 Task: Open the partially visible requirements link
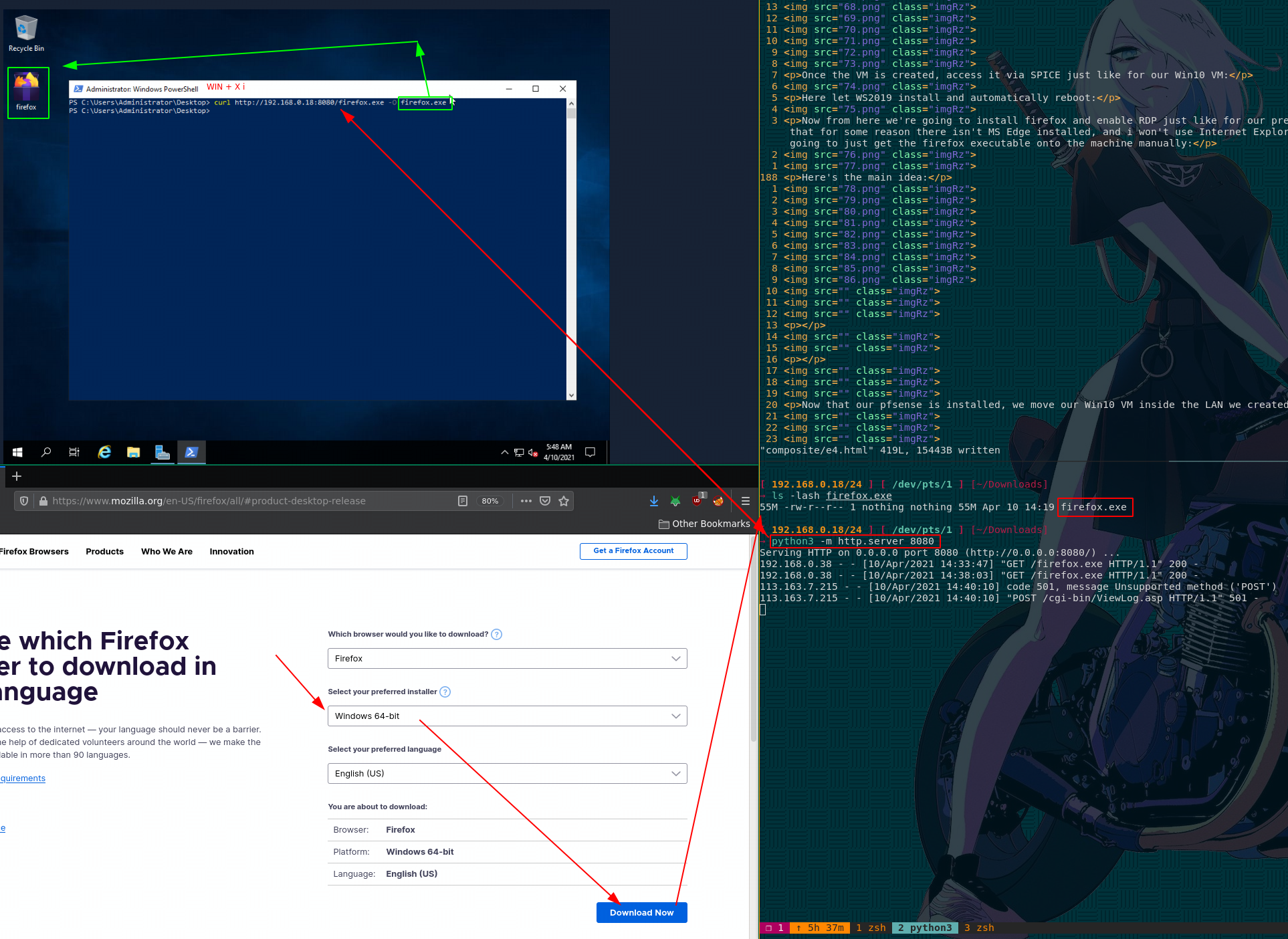click(x=23, y=778)
